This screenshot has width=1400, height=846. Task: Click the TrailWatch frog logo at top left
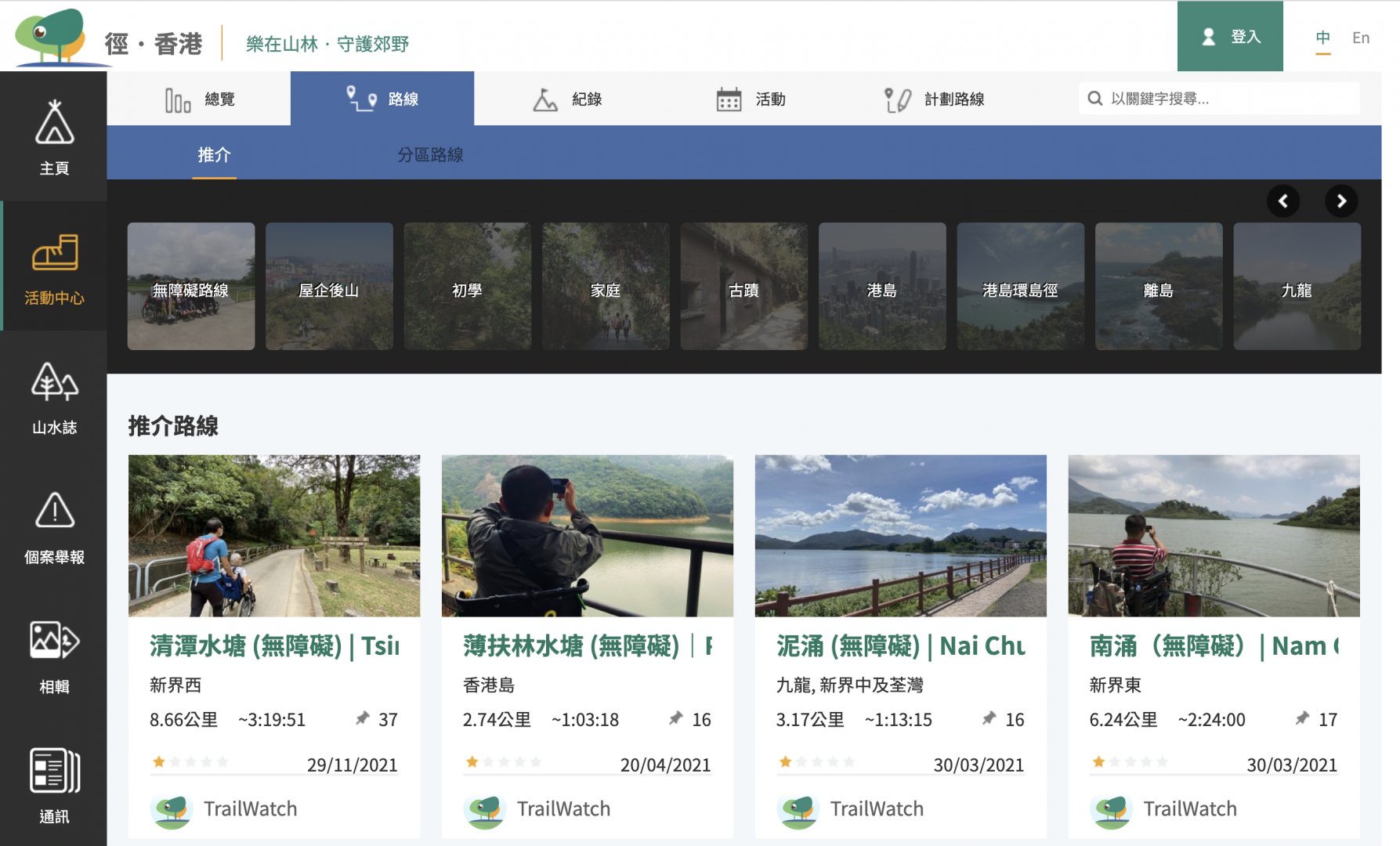[51, 36]
